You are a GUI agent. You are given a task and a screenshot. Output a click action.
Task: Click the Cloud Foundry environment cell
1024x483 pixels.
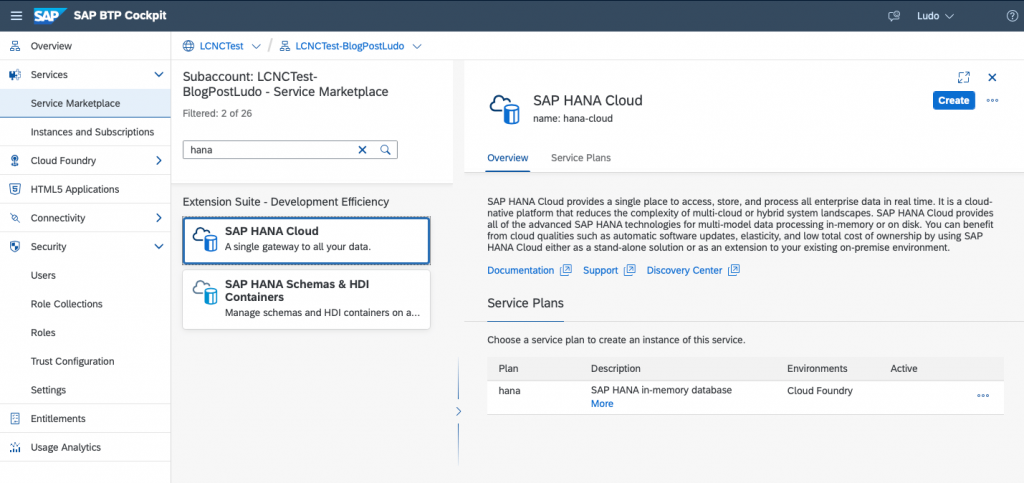point(820,390)
